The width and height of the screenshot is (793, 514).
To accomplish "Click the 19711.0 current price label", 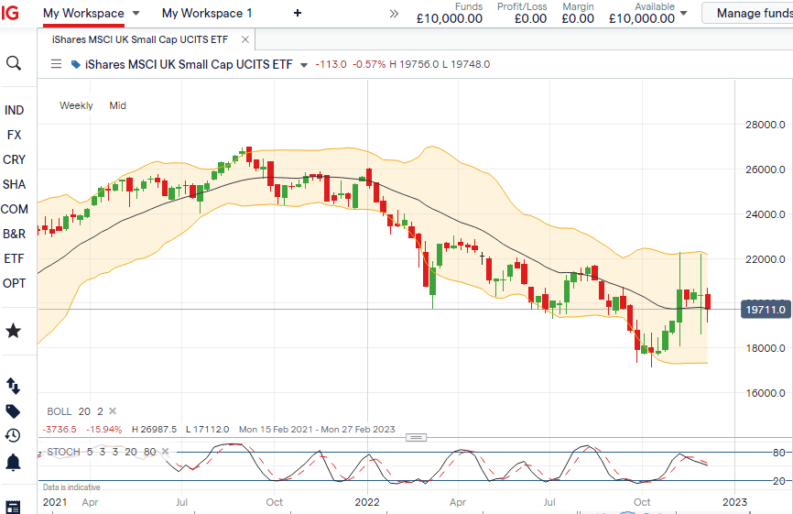I will tap(766, 310).
